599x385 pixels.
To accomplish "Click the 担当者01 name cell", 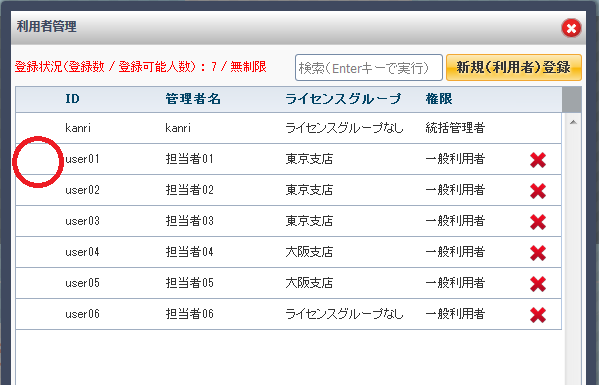I will tap(189, 159).
